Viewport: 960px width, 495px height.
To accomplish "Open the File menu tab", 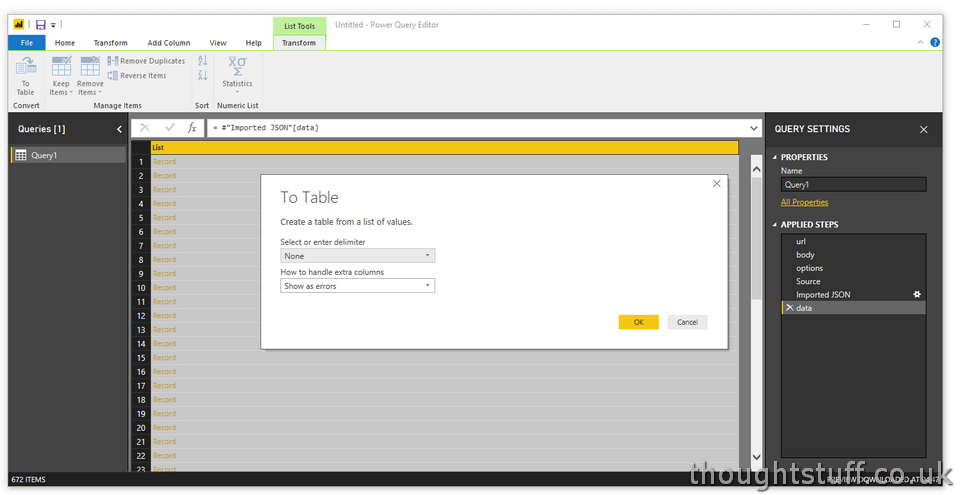I will [26, 43].
